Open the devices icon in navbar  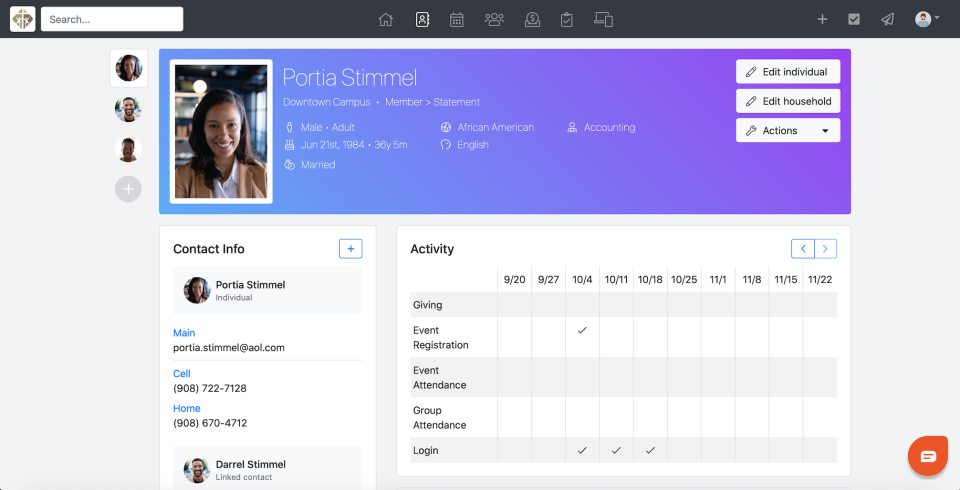(603, 19)
